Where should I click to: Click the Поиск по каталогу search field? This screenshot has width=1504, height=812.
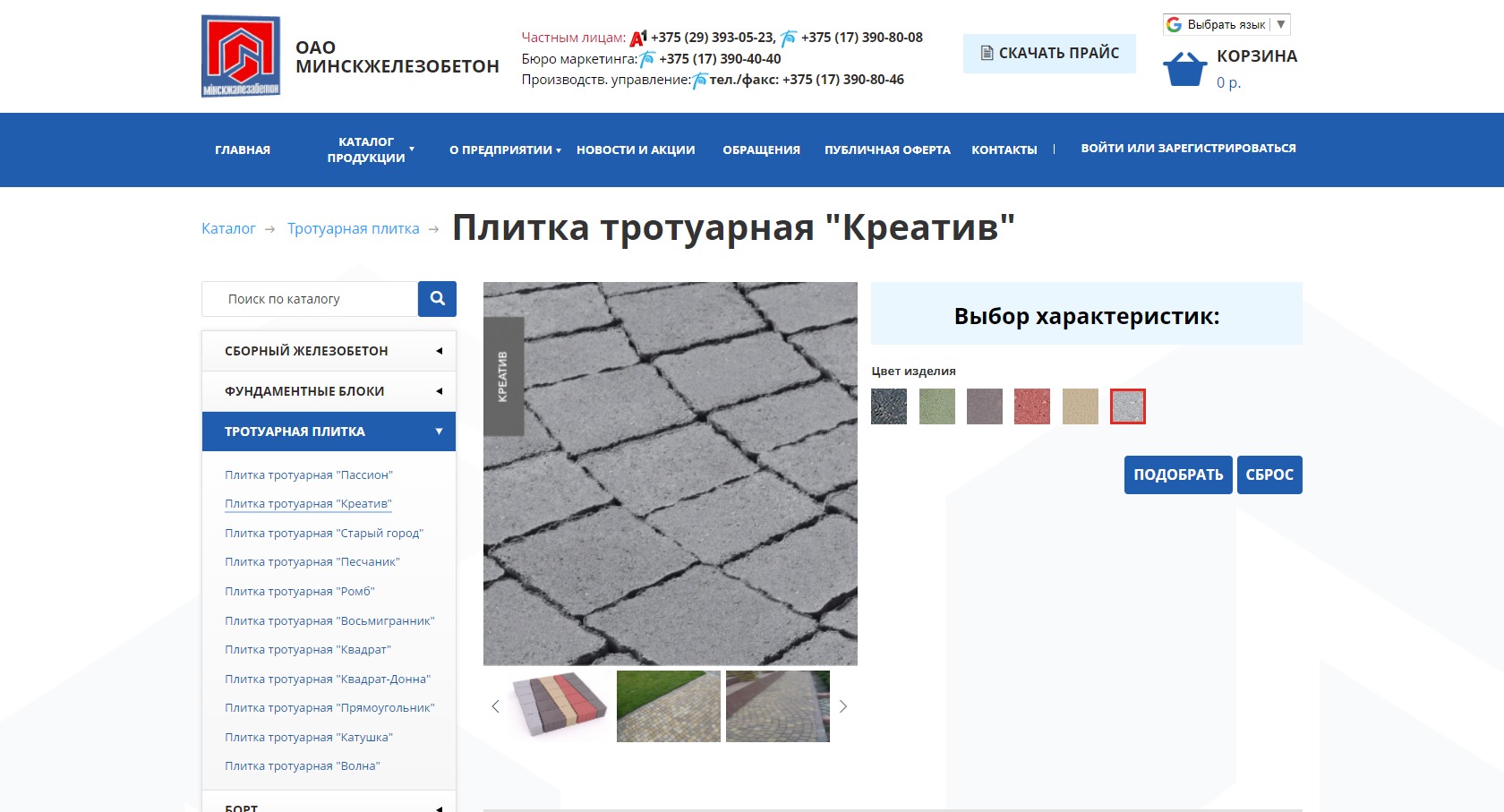[310, 299]
